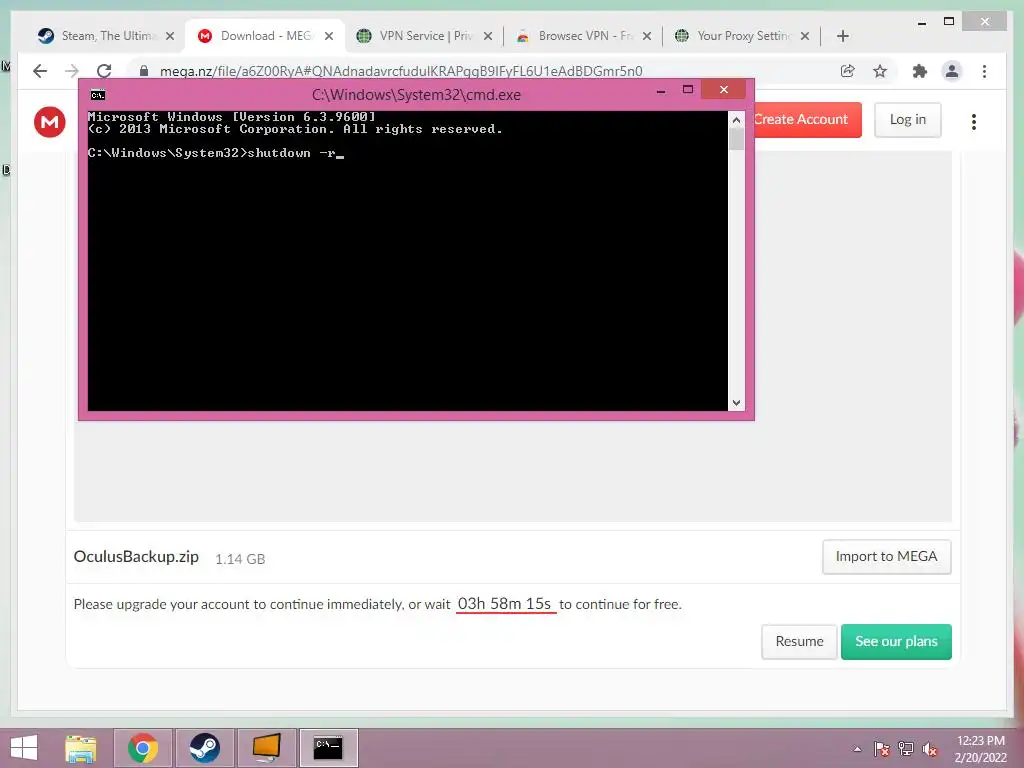The height and width of the screenshot is (768, 1024).
Task: Bookmark this page with the star
Action: pyautogui.click(x=880, y=71)
